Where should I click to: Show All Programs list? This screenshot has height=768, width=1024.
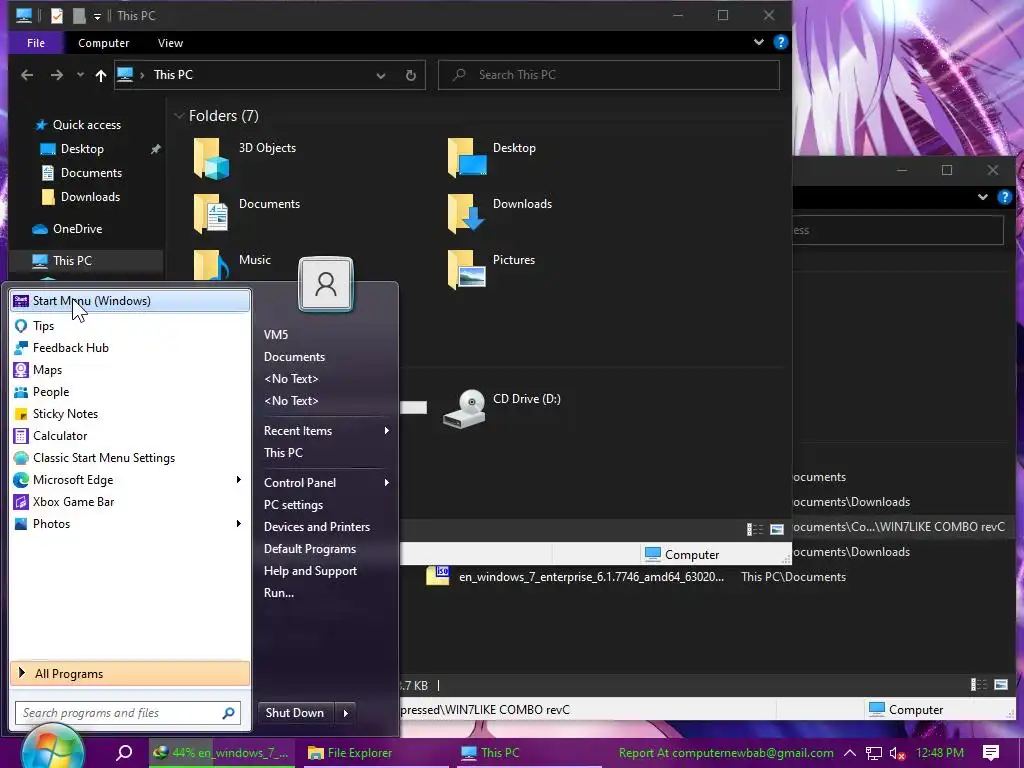click(130, 673)
